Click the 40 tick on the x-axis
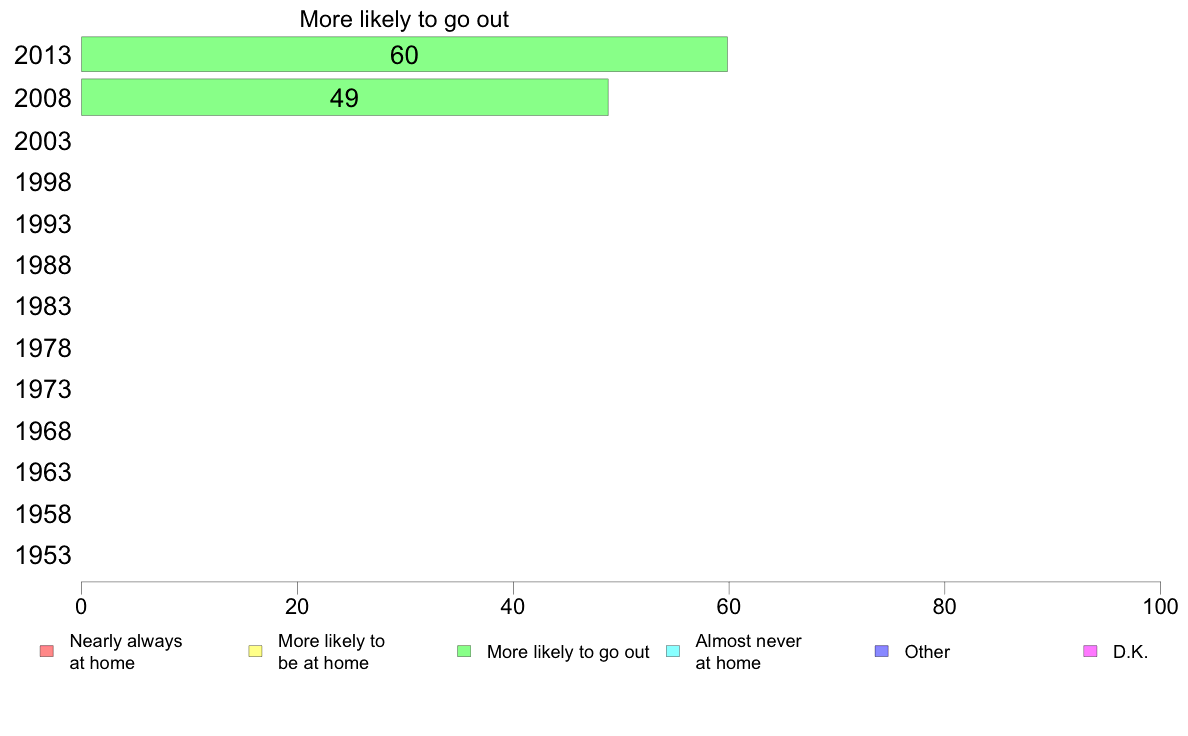Screen dimensions: 1188x736 coord(513,606)
